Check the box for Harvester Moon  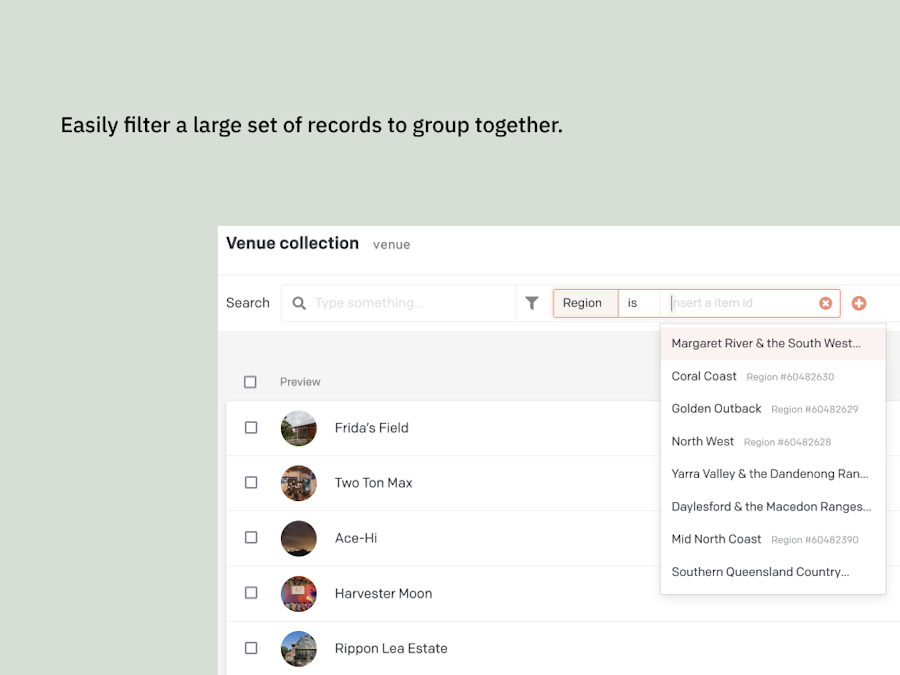point(251,593)
